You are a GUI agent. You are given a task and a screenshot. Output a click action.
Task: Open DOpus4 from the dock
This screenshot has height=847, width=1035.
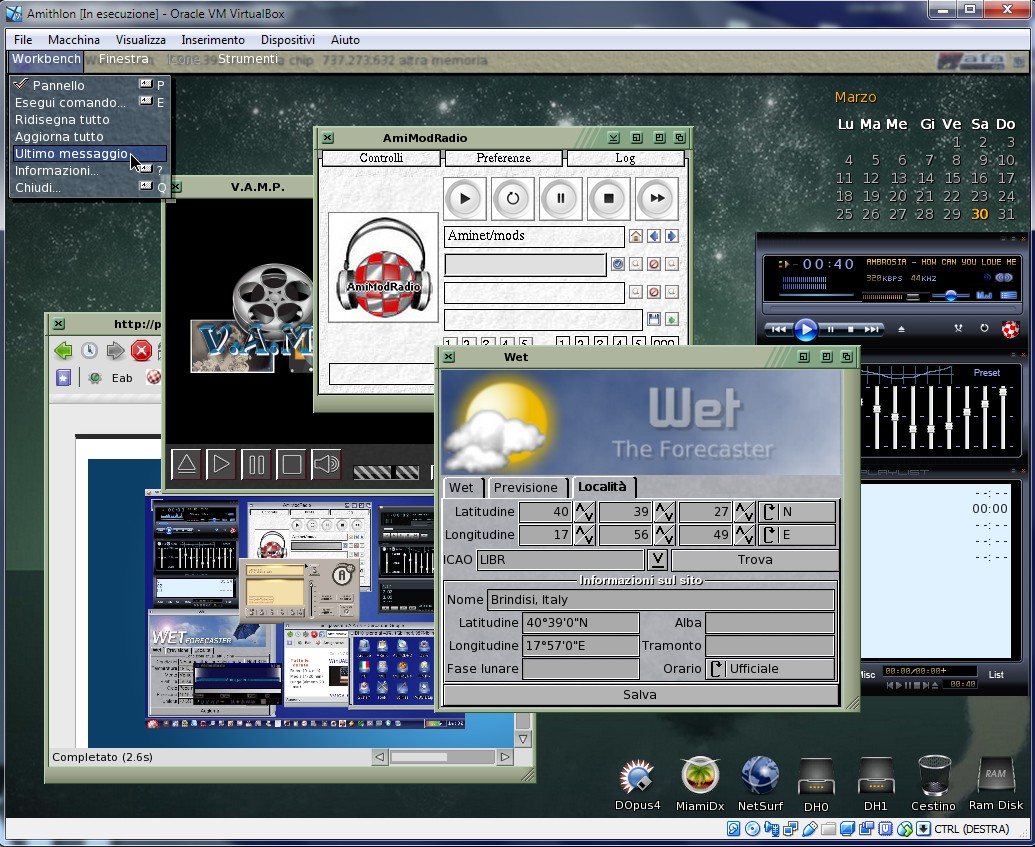(x=637, y=779)
